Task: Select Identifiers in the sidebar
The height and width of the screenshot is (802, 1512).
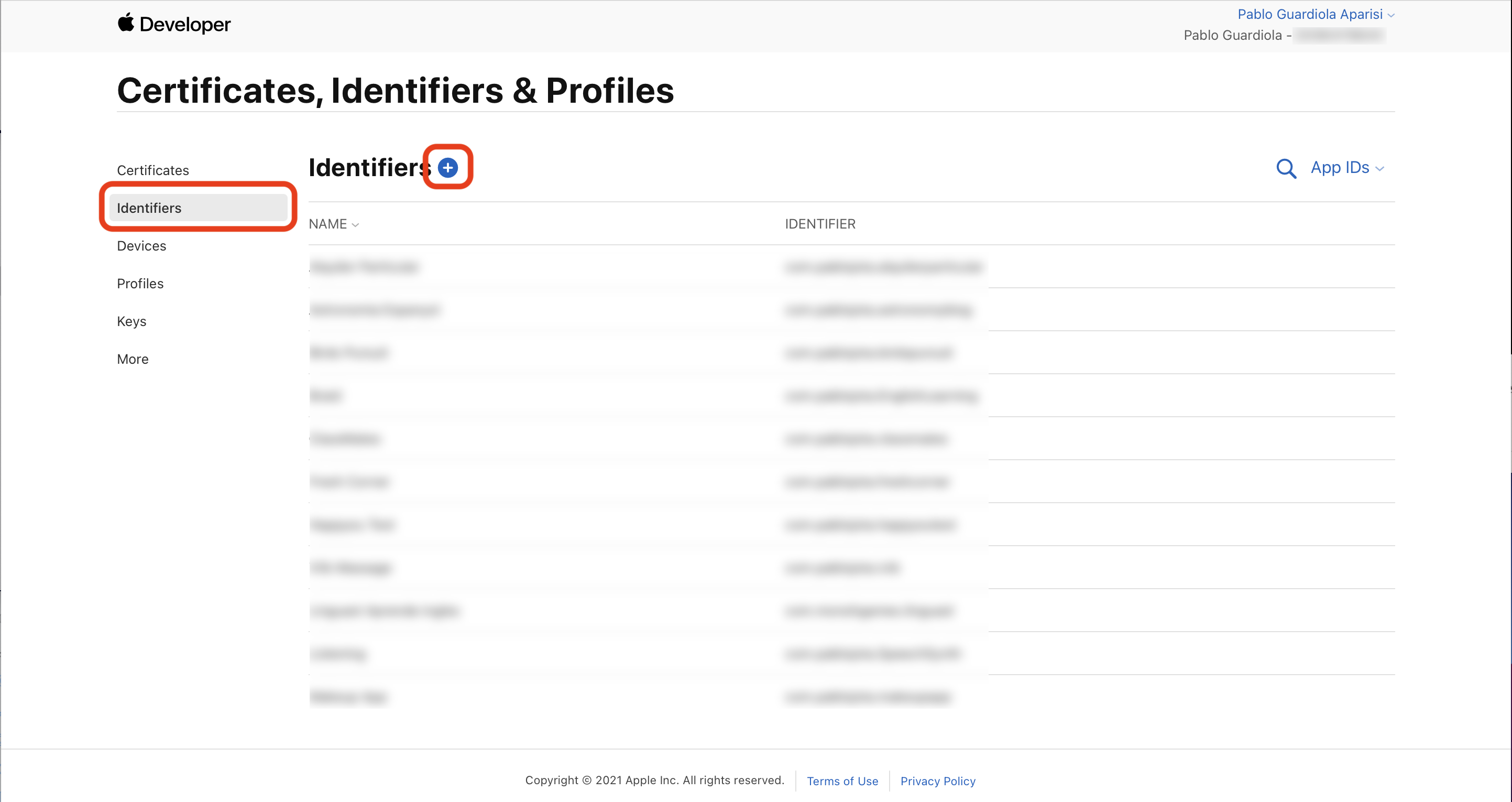Action: 149,208
